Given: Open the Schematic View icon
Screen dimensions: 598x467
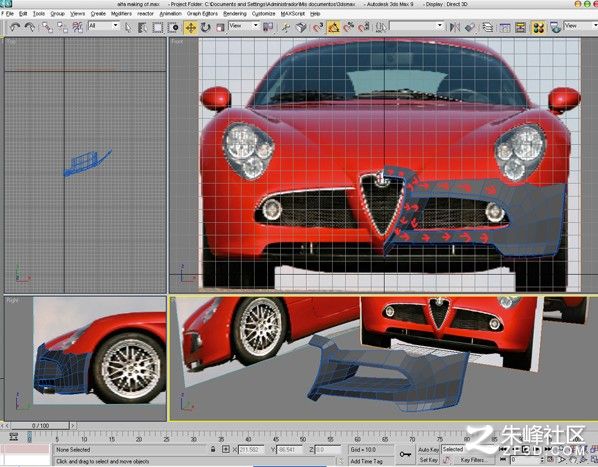Looking at the screenshot, I should point(520,27).
